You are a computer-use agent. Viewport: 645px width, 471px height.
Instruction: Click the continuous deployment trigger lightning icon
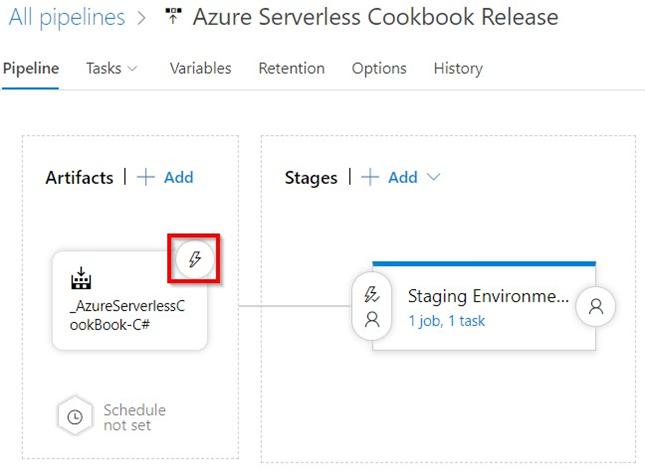[x=196, y=261]
